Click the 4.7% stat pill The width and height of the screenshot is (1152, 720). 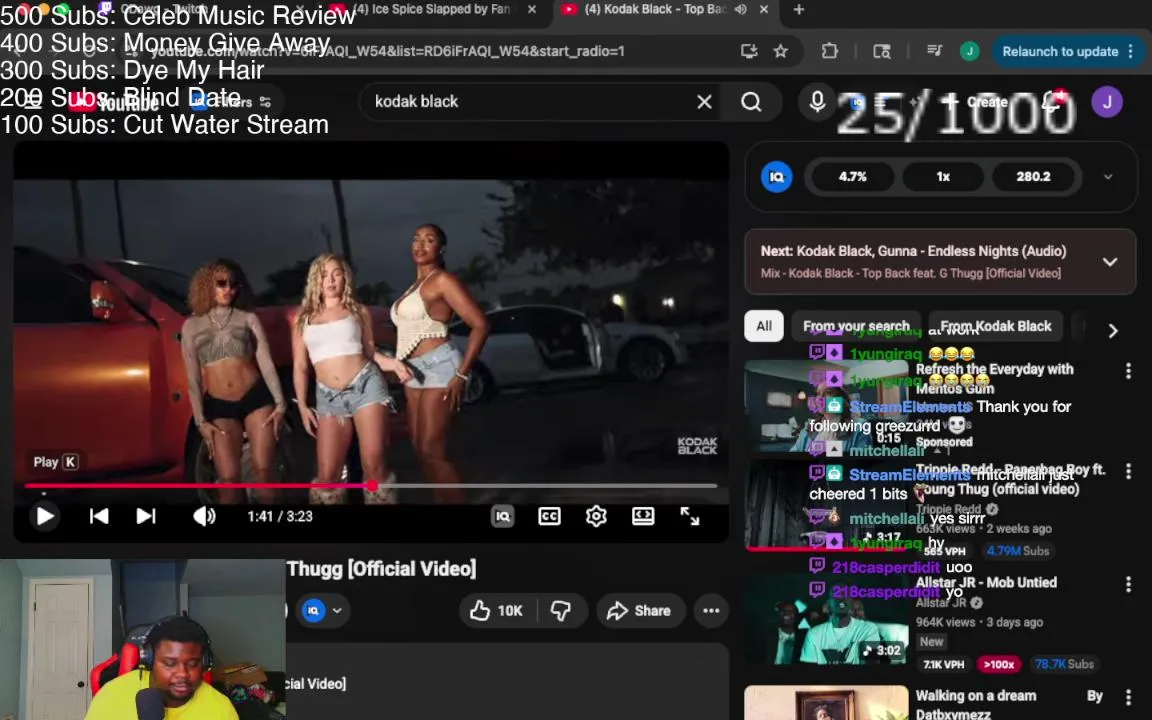pos(852,177)
